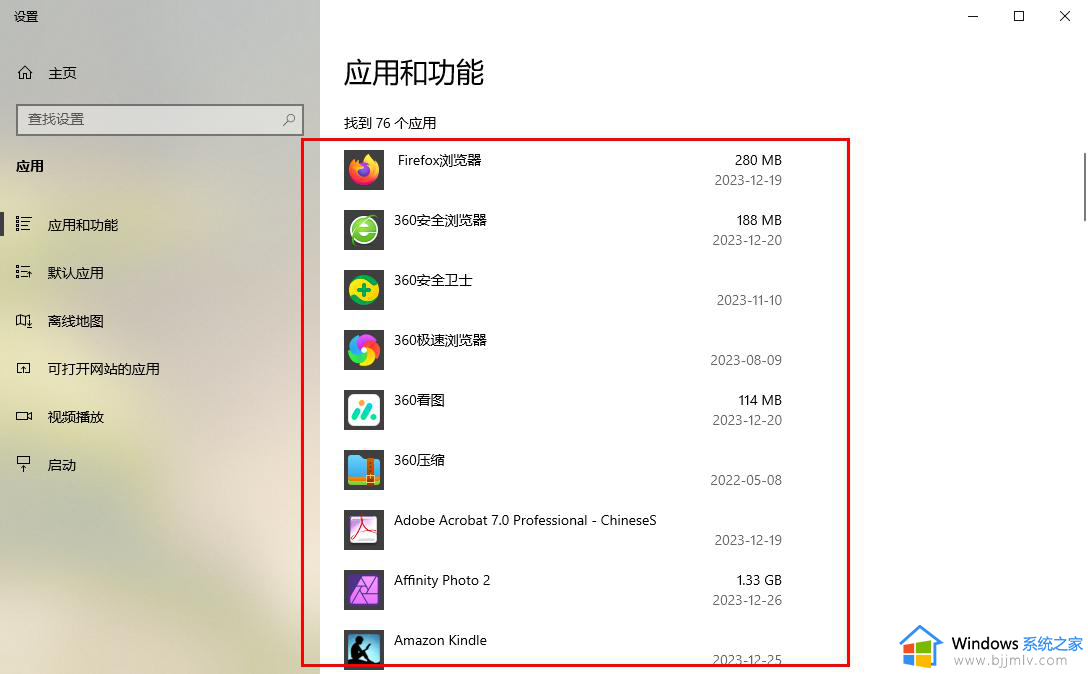Select the 360压缩 entry name
Image resolution: width=1088 pixels, height=674 pixels.
[x=419, y=460]
